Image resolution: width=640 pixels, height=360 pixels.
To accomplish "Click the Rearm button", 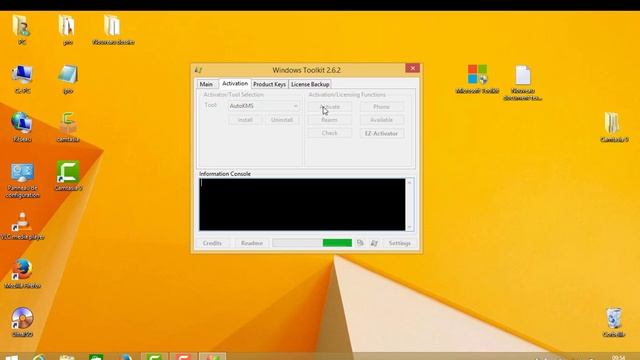I will [x=329, y=120].
